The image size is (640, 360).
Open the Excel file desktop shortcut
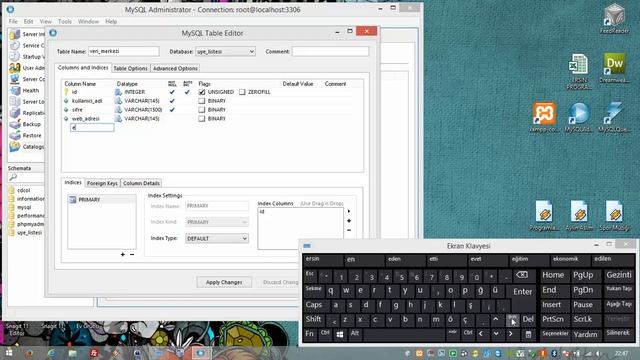coord(579,72)
